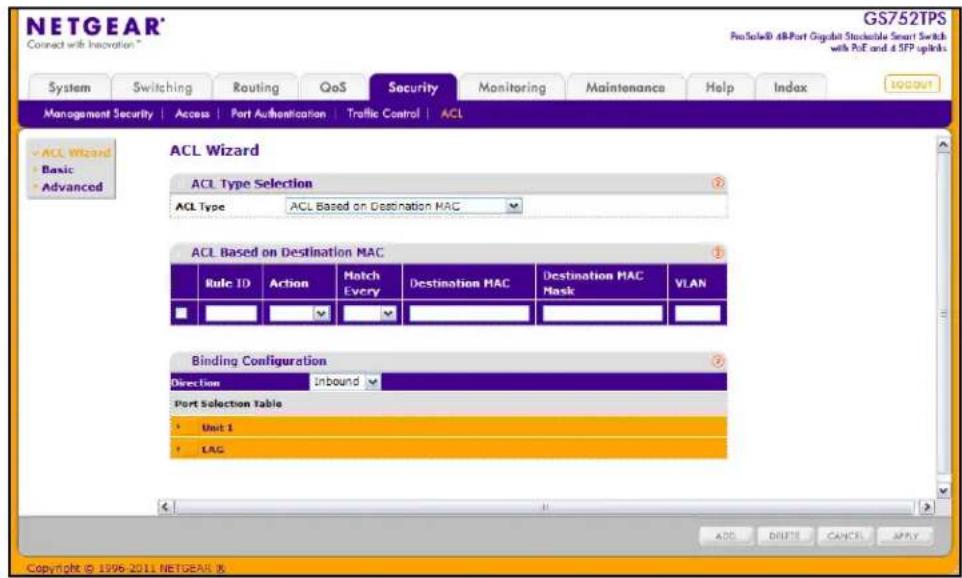Click the DELETE button
962x578 pixels.
[x=785, y=536]
